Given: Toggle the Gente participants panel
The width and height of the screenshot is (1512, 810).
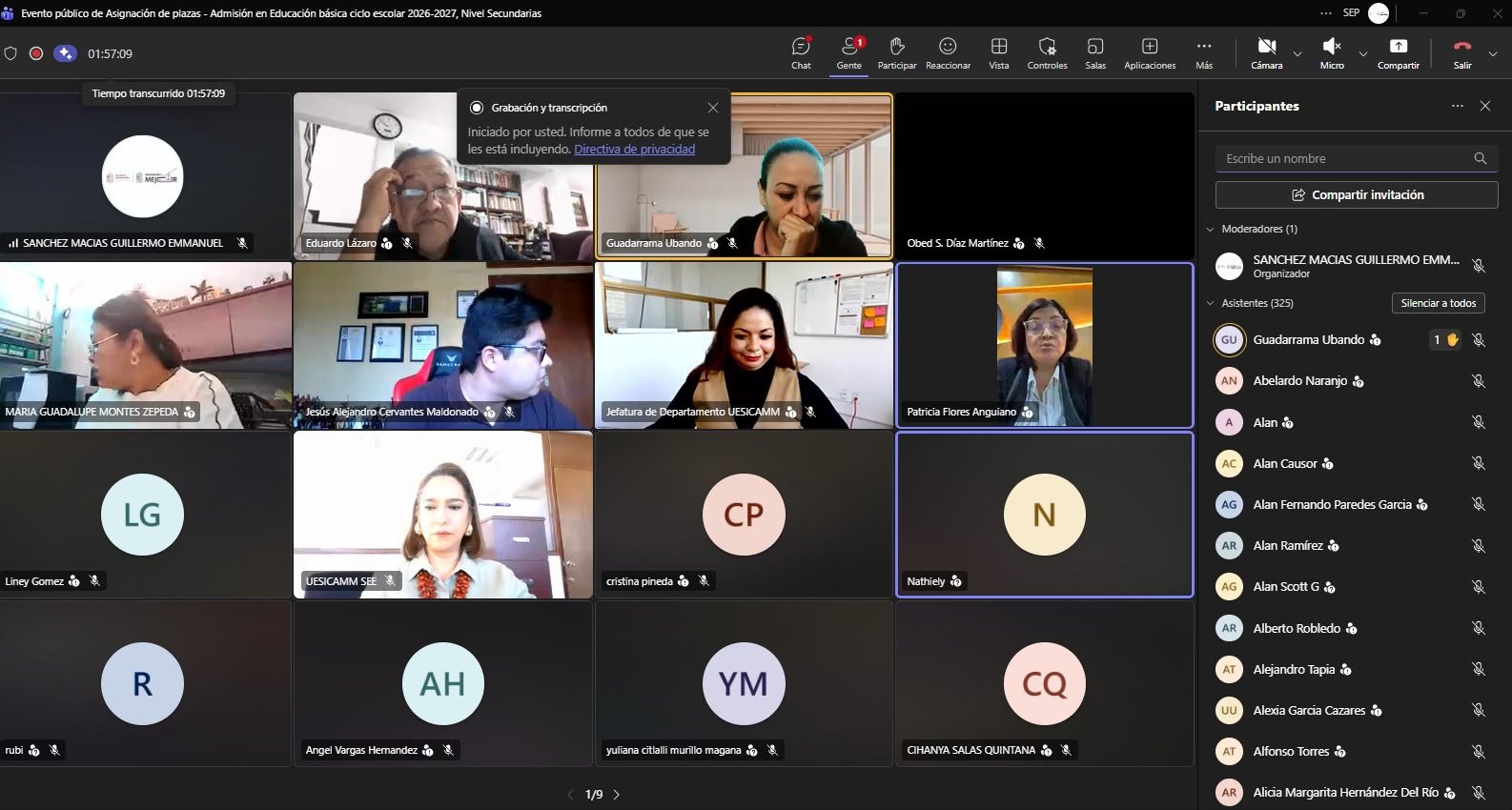Looking at the screenshot, I should (848, 53).
